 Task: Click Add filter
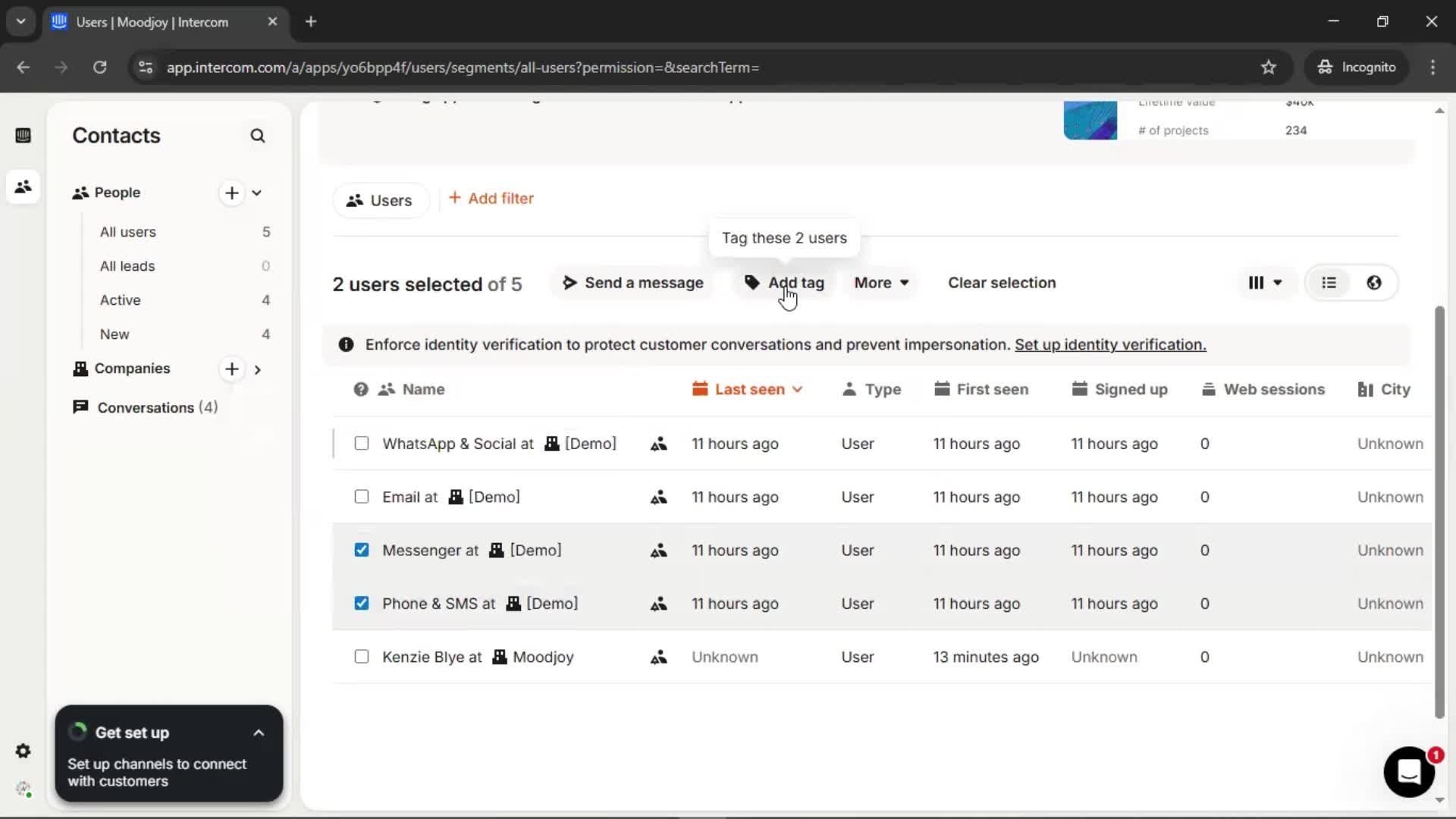pyautogui.click(x=491, y=199)
